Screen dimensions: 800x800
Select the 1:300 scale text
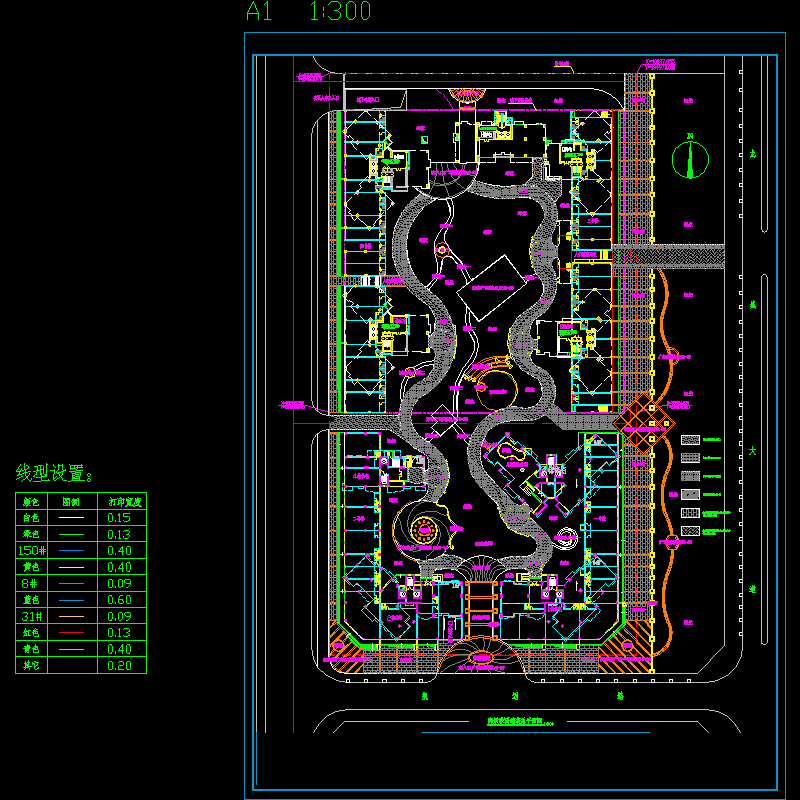point(340,11)
